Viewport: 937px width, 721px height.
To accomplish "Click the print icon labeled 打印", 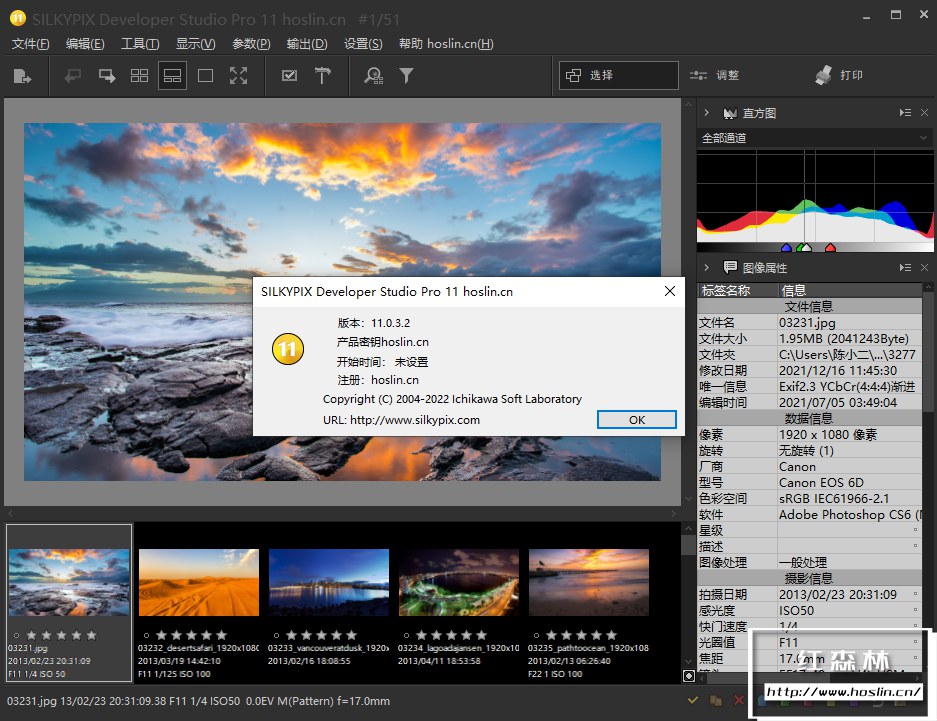I will (x=838, y=75).
